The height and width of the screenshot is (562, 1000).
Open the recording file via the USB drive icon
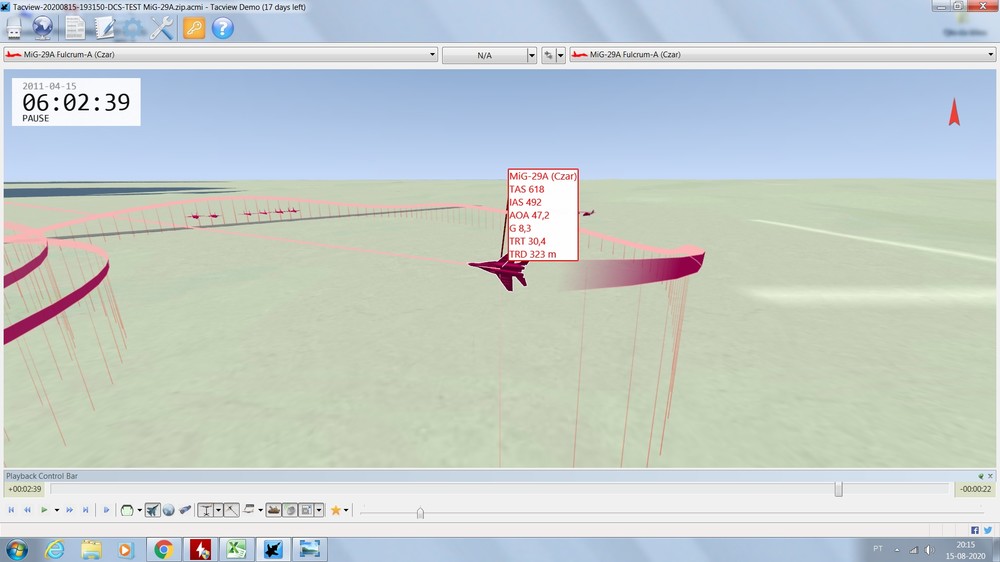(x=14, y=28)
